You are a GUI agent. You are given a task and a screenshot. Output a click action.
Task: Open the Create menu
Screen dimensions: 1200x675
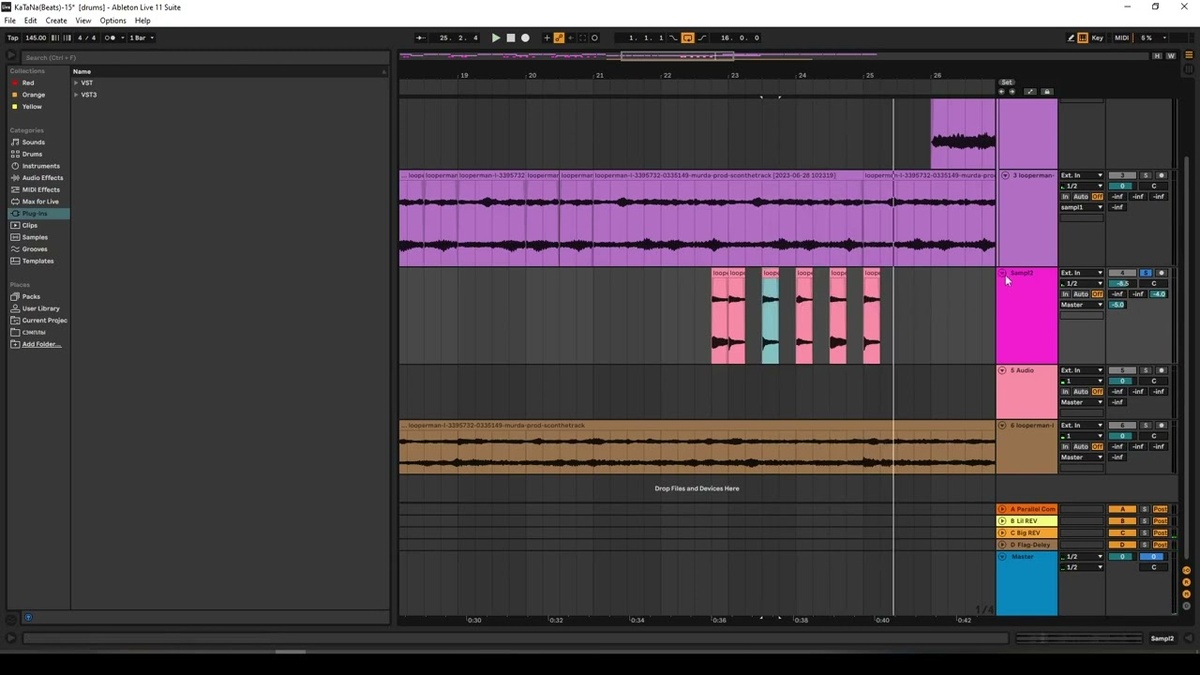click(x=56, y=20)
